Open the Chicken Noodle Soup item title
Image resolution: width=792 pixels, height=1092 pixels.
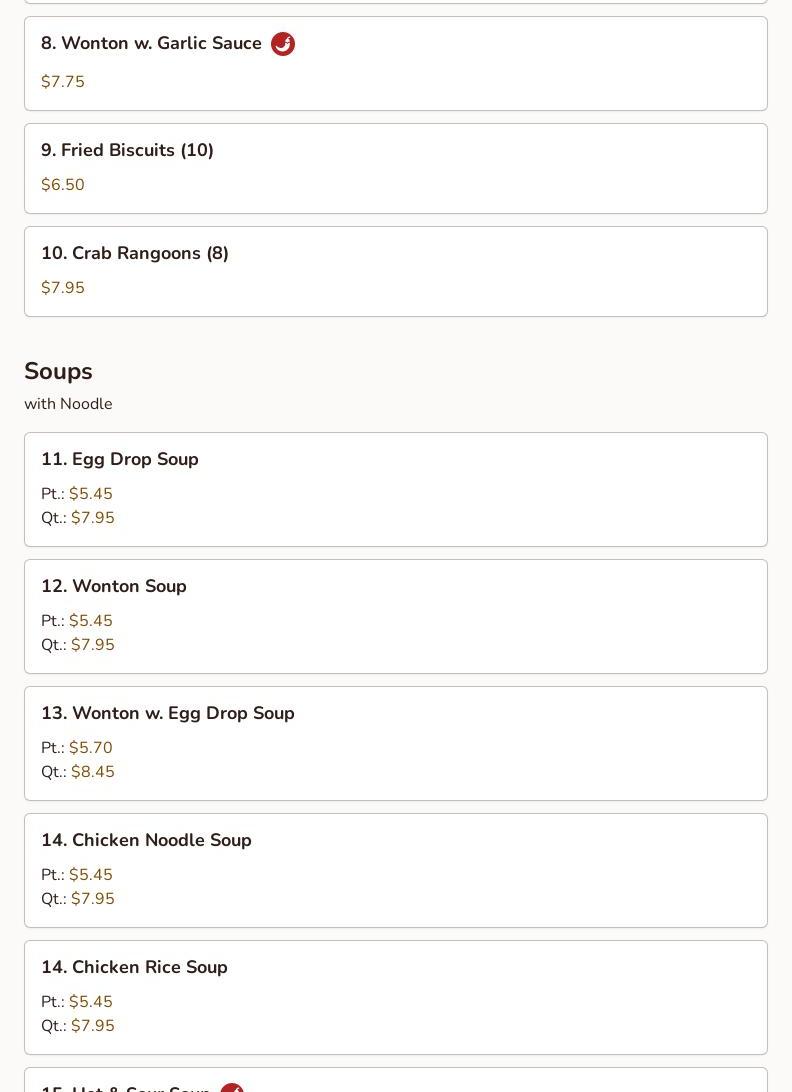pyautogui.click(x=146, y=840)
